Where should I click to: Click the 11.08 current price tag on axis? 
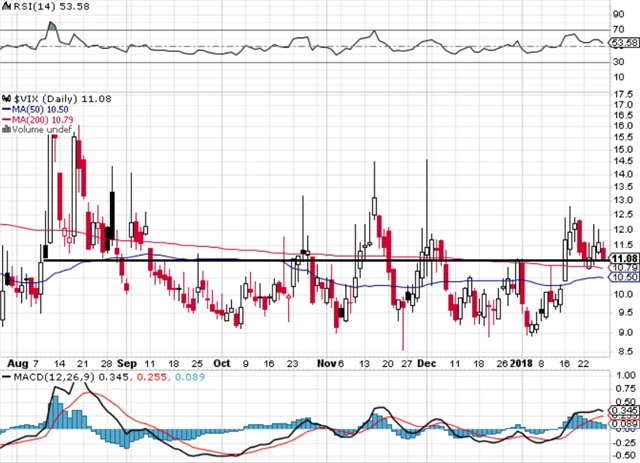coord(623,258)
